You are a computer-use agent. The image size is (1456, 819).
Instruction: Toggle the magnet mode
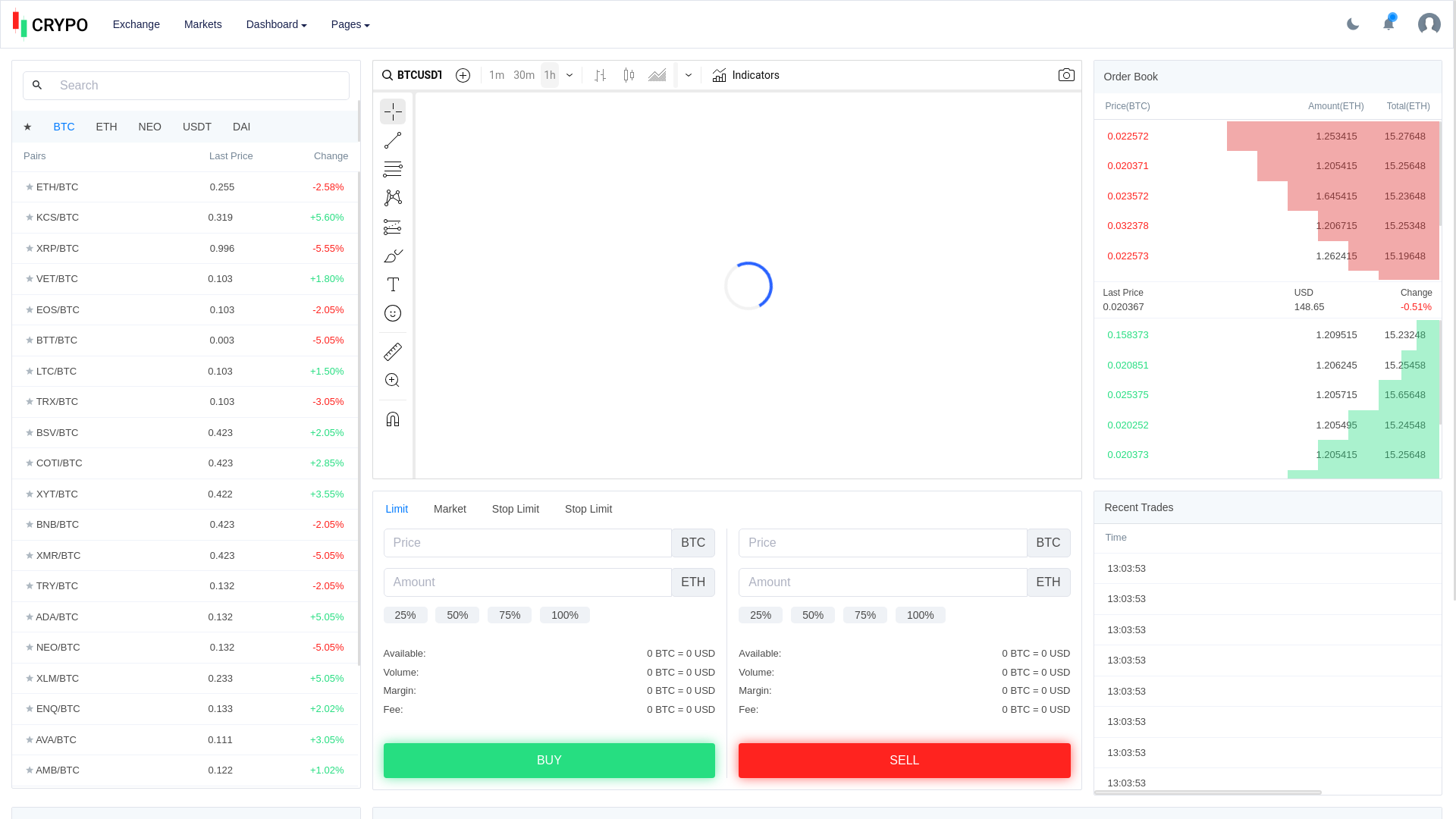point(393,419)
